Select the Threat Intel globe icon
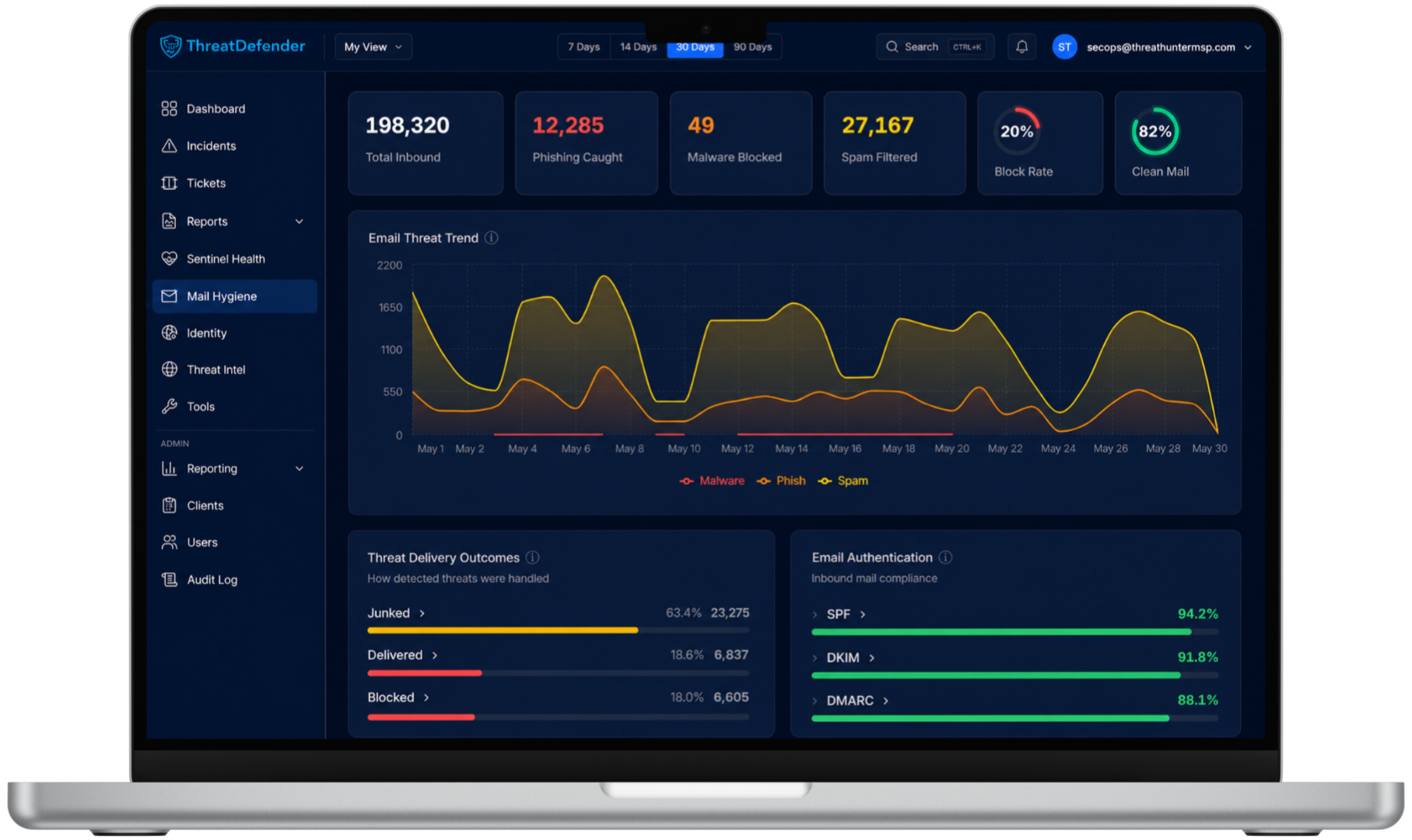Screen dimensions: 1412x840 [169, 369]
